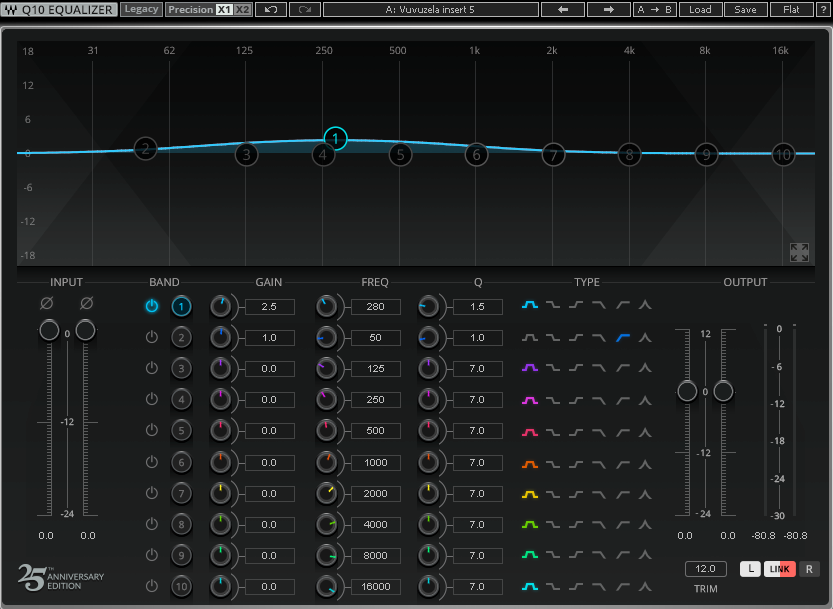Disable band 1 power button
This screenshot has width=833, height=609.
click(152, 306)
